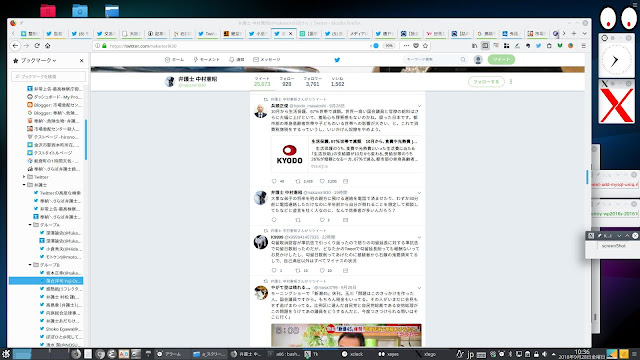
Task: Switch to the tab labelled 'Twi'
Action: (x=207, y=33)
